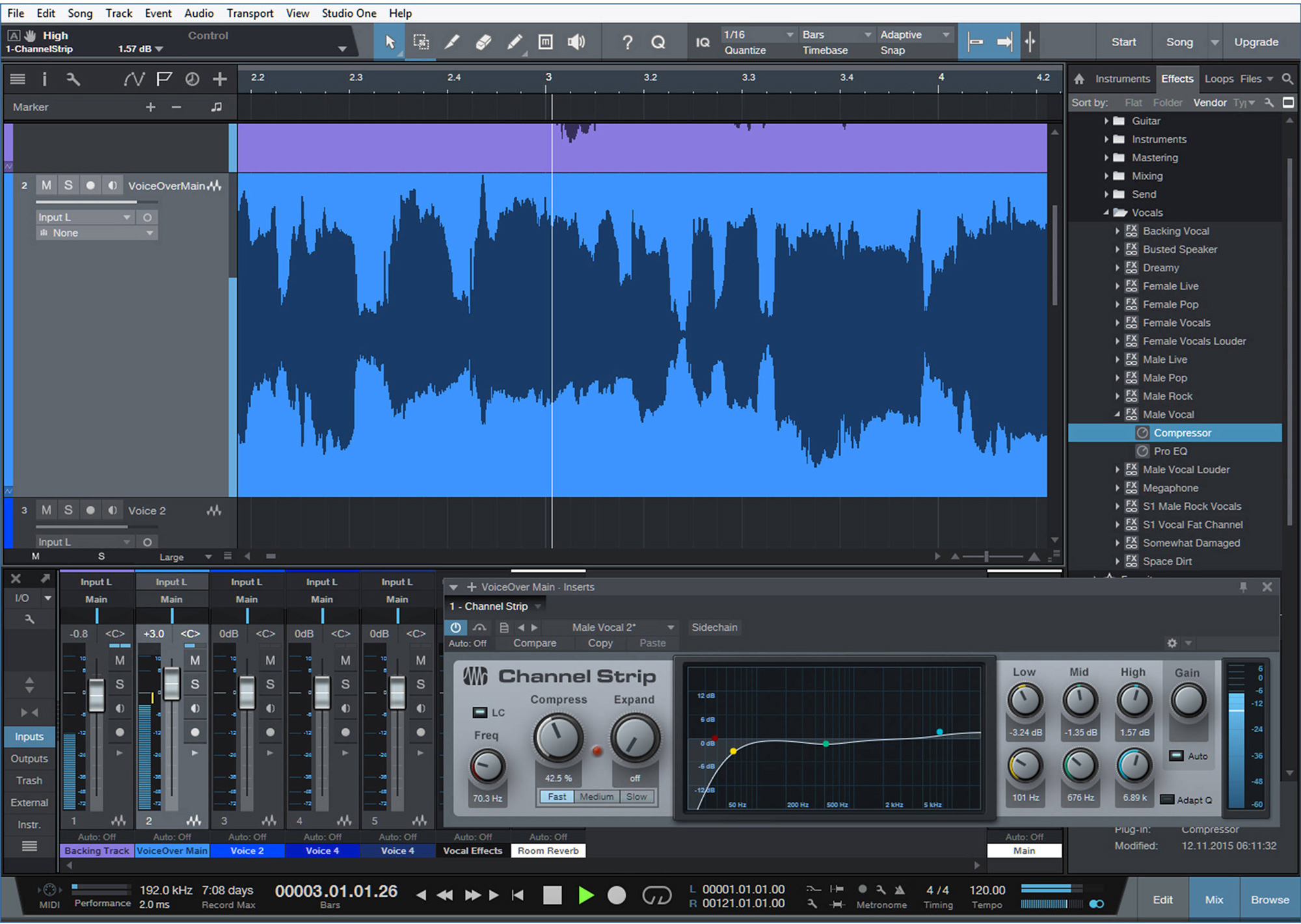Open the track list icon
Viewport: 1301px width, 924px height.
(x=18, y=79)
